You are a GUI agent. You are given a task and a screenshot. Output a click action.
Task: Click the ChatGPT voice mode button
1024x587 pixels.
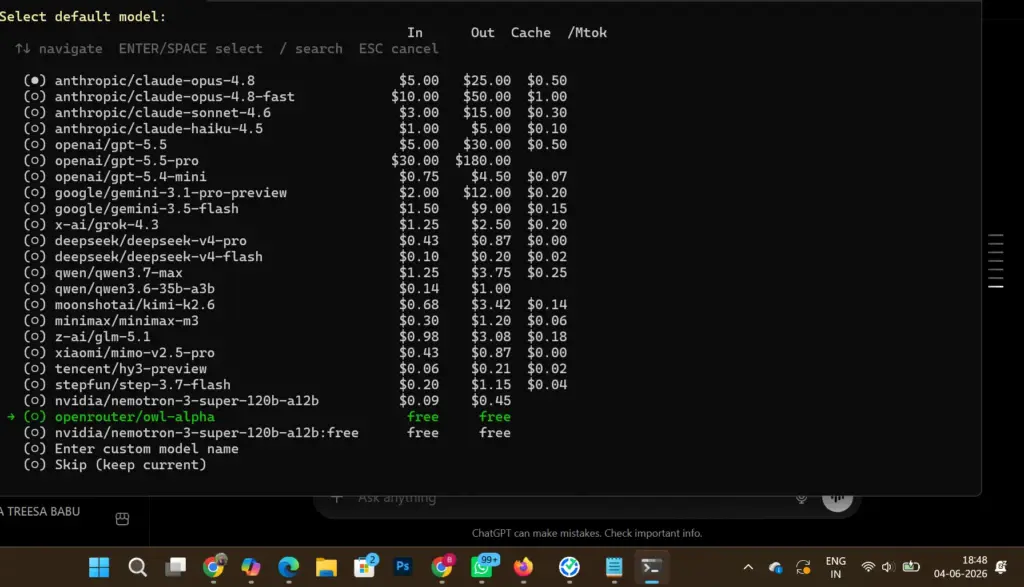837,500
